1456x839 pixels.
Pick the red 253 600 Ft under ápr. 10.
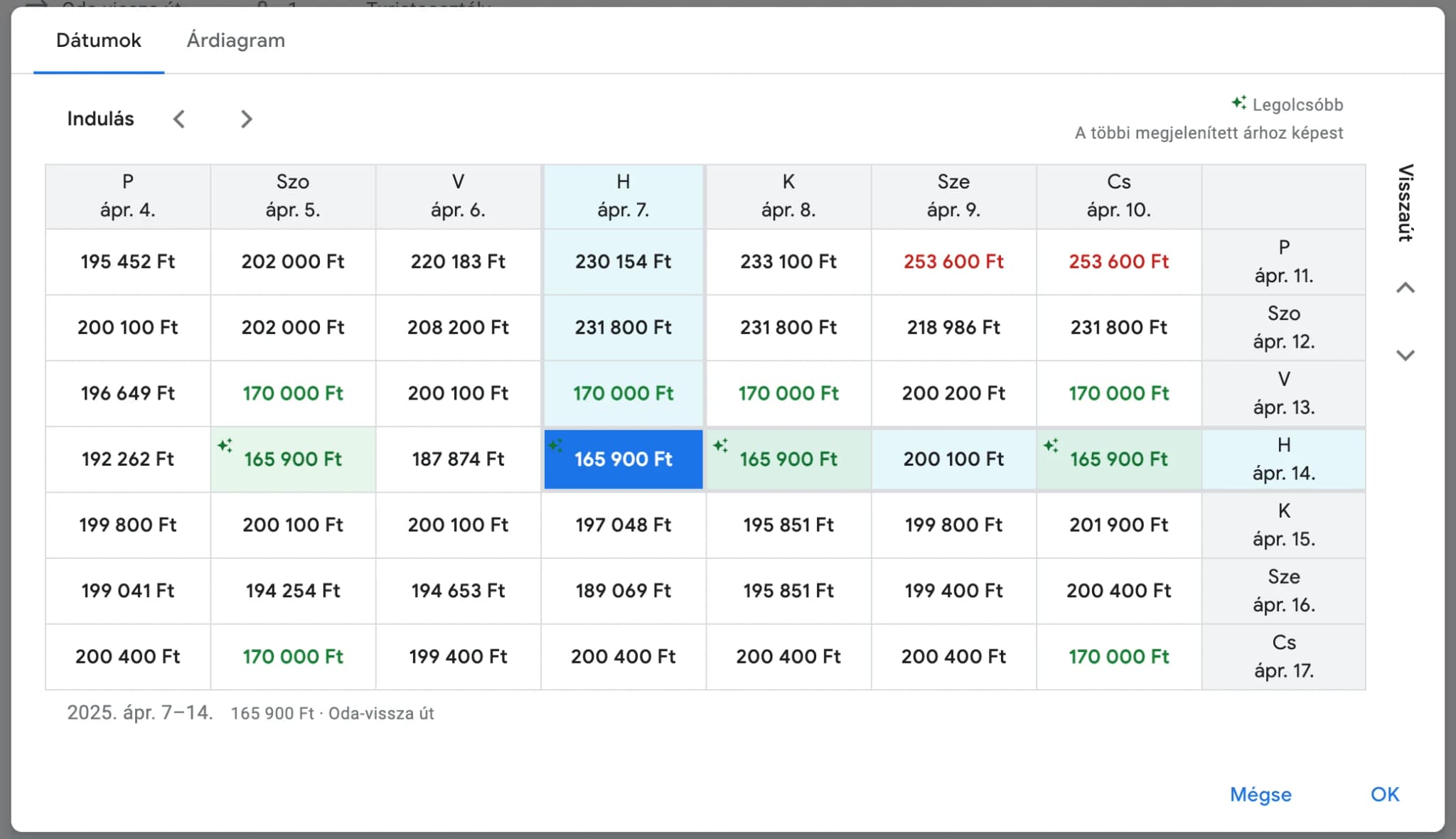(1119, 262)
